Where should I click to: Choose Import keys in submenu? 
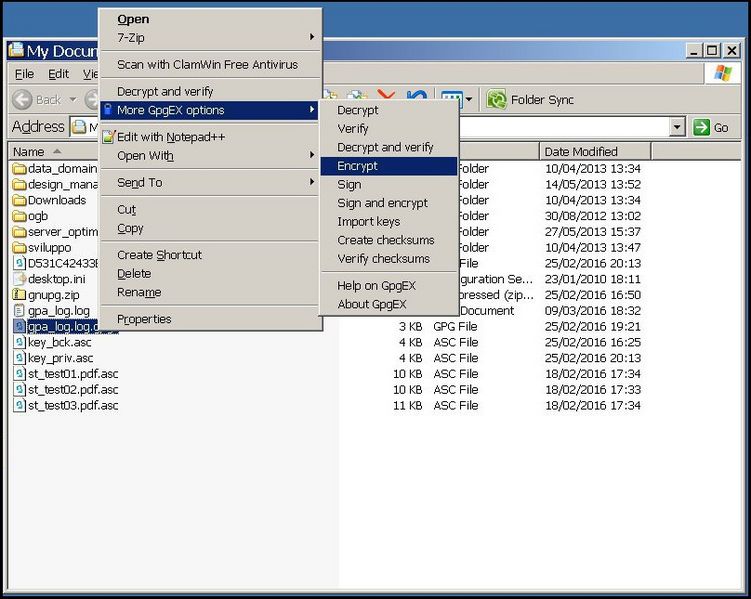388,222
